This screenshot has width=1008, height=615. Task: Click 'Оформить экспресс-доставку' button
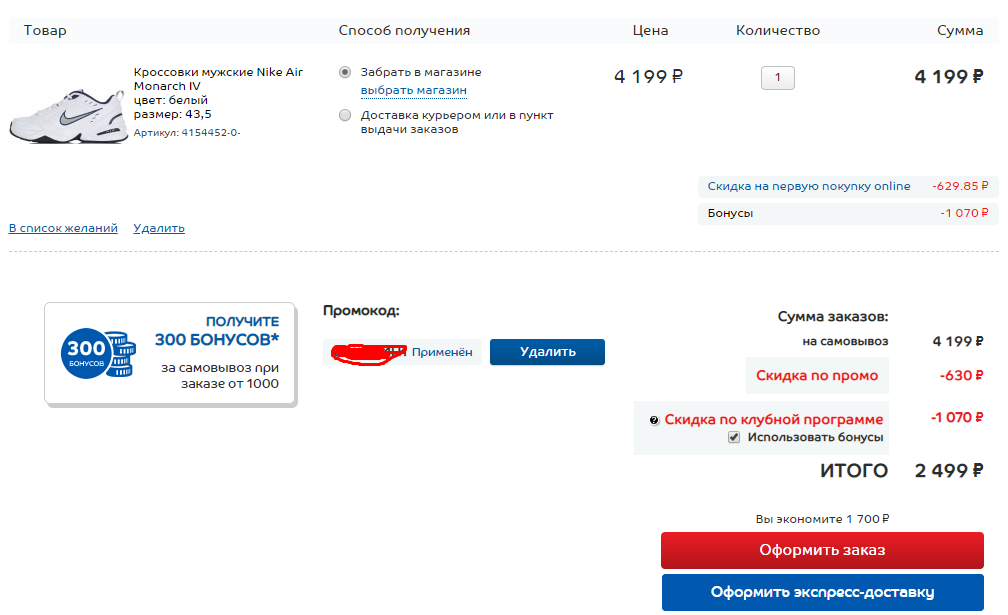pyautogui.click(x=822, y=593)
